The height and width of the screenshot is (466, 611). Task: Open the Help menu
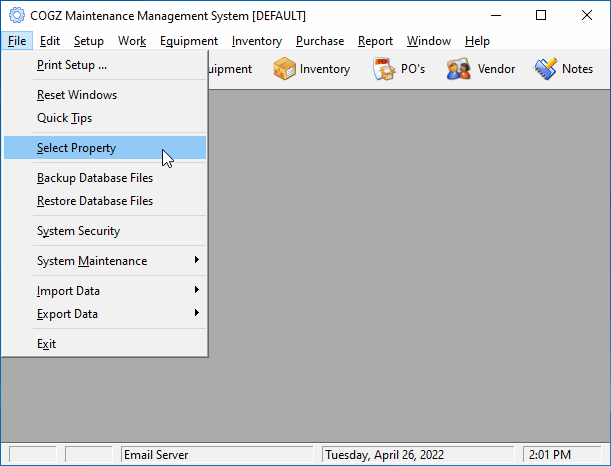pyautogui.click(x=477, y=41)
